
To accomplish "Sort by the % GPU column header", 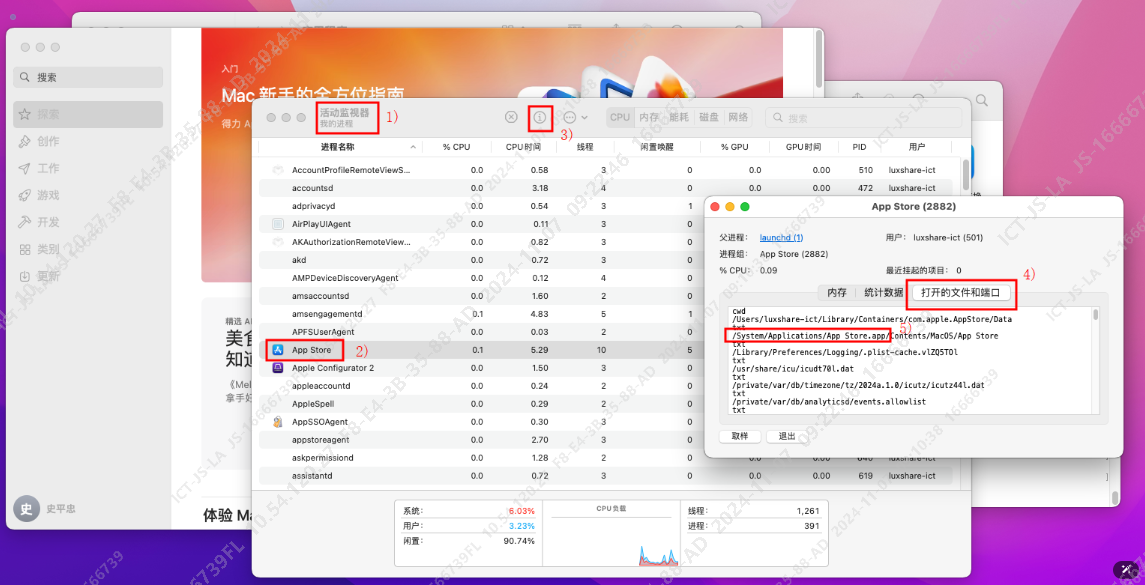I will click(x=735, y=147).
